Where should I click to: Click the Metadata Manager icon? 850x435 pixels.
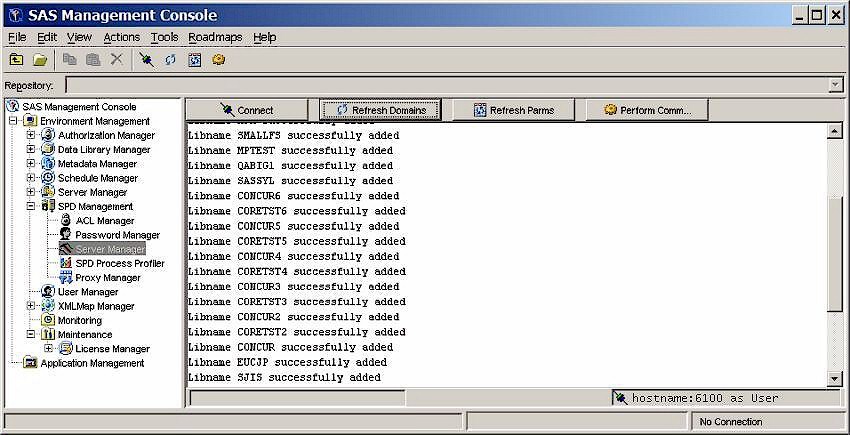48,163
